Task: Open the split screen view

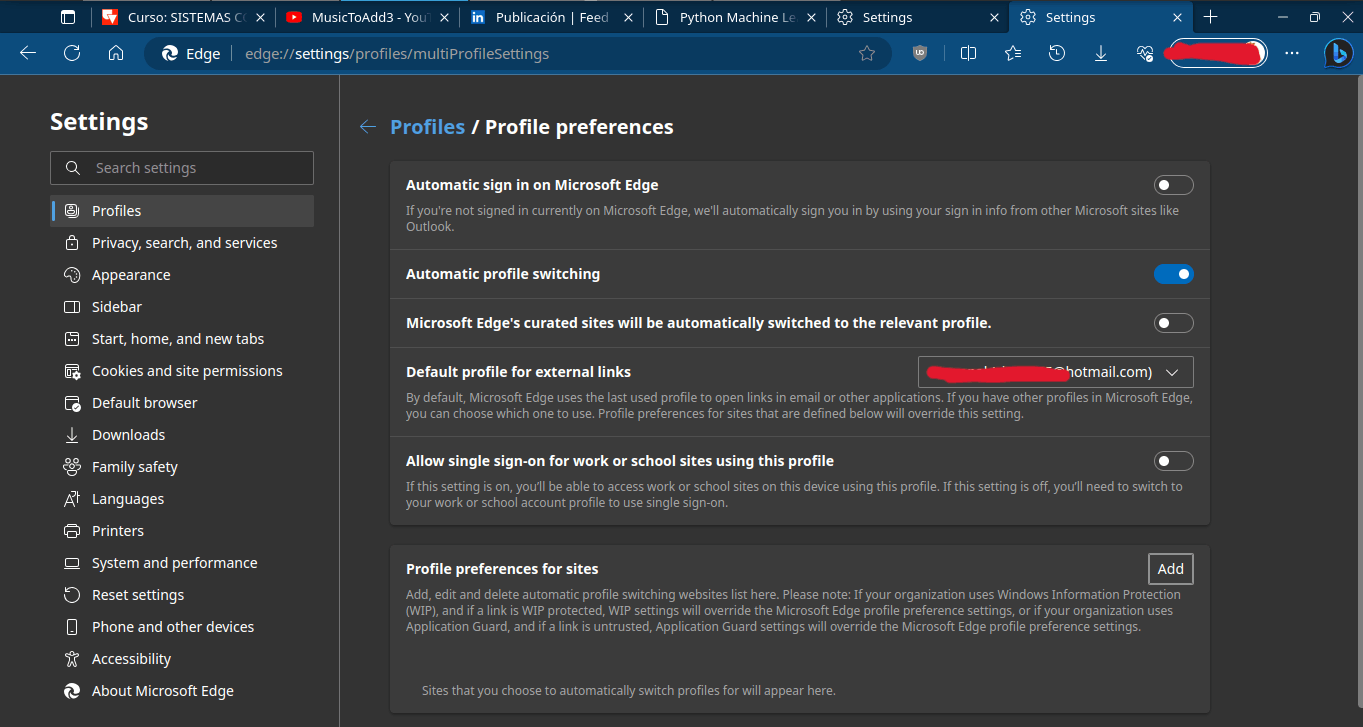Action: pos(968,54)
